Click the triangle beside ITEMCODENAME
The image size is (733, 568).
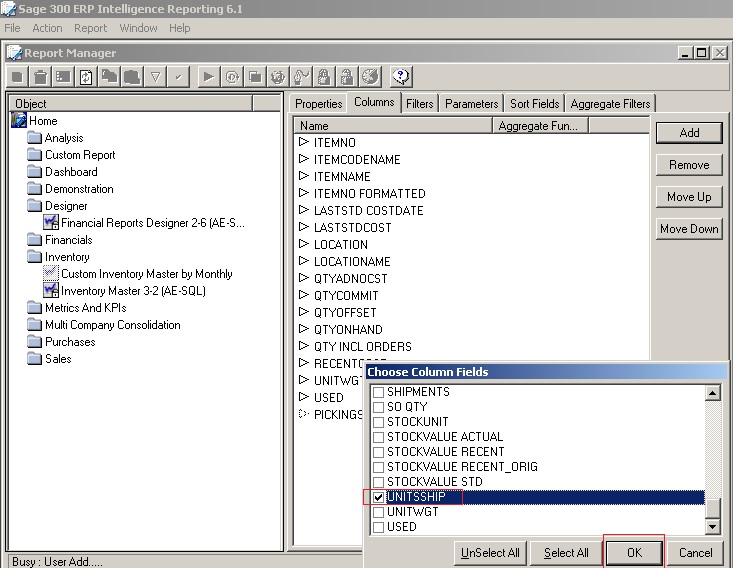304,158
